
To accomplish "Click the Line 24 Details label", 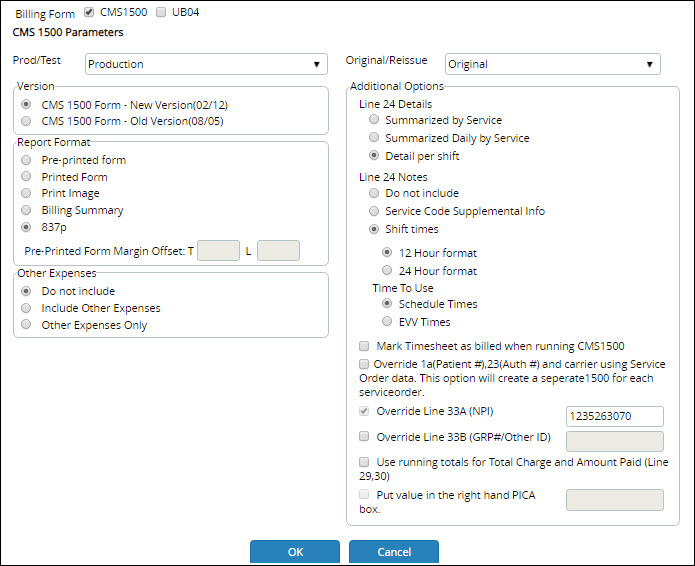I will coord(395,104).
